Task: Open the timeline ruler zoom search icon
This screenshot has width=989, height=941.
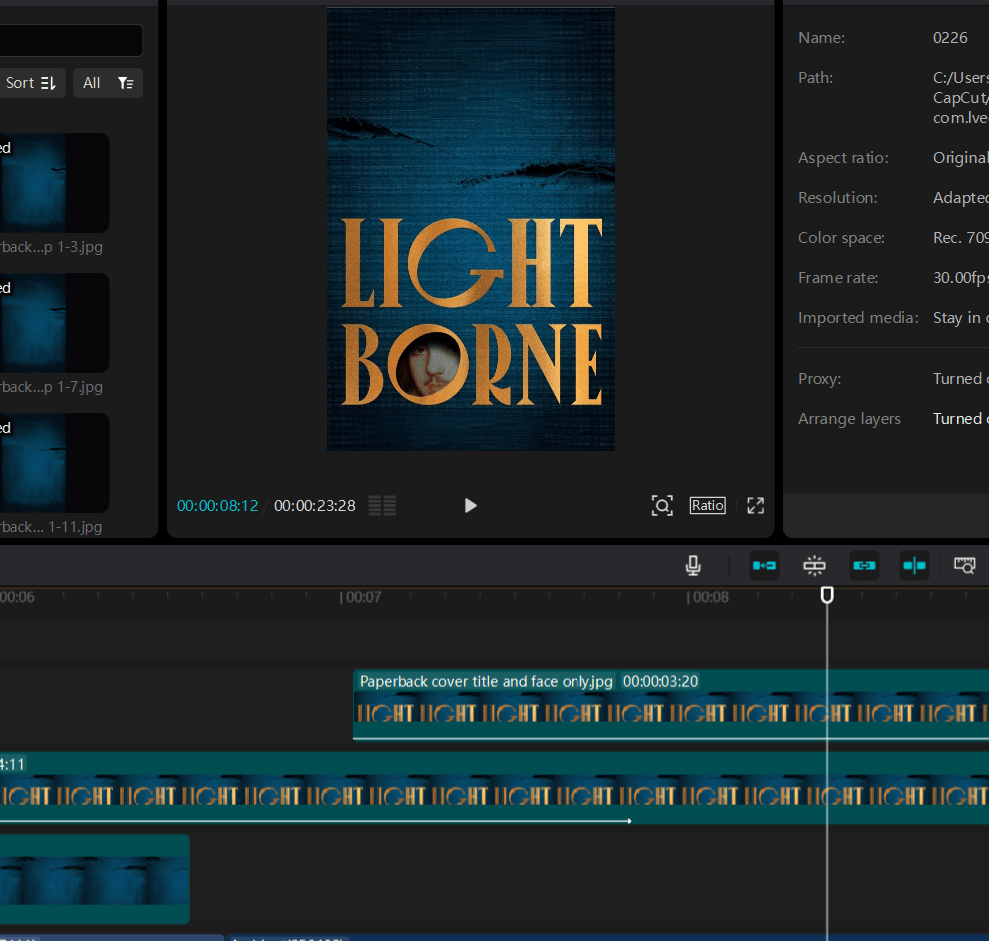Action: coord(964,566)
